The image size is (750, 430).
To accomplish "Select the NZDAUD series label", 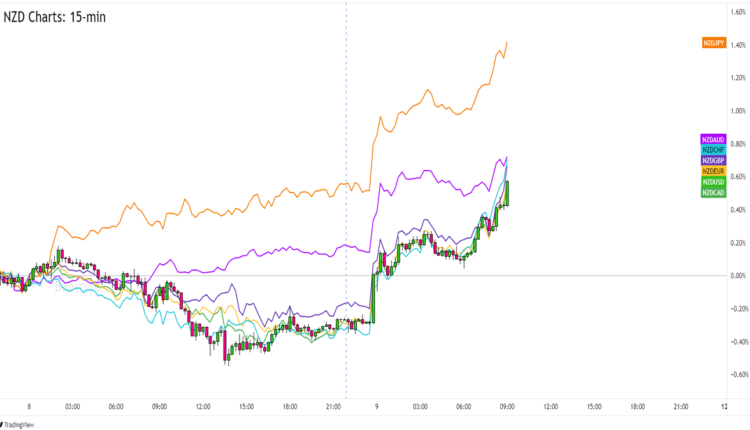I will (x=713, y=139).
